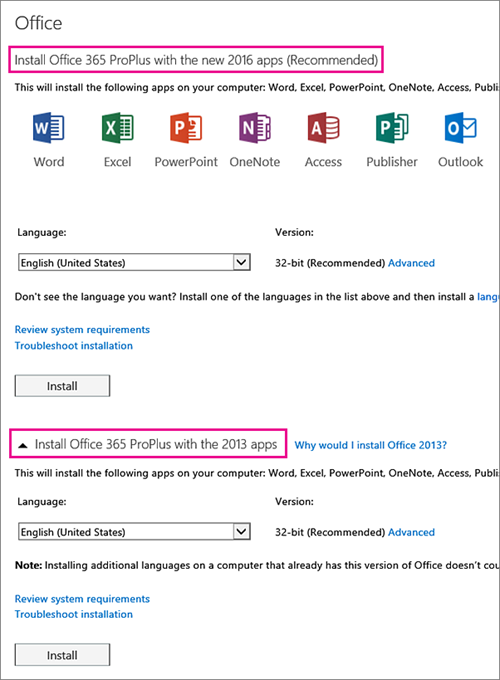
Task: Open Troubleshoot installation under 2016 apps
Action: (74, 346)
